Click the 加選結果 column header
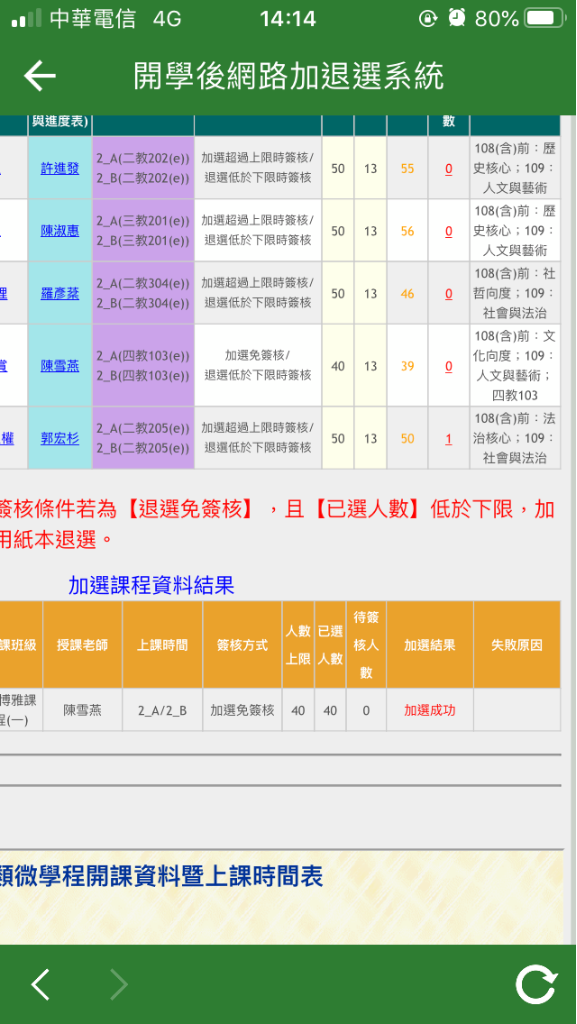This screenshot has height=1024, width=577. pyautogui.click(x=429, y=645)
